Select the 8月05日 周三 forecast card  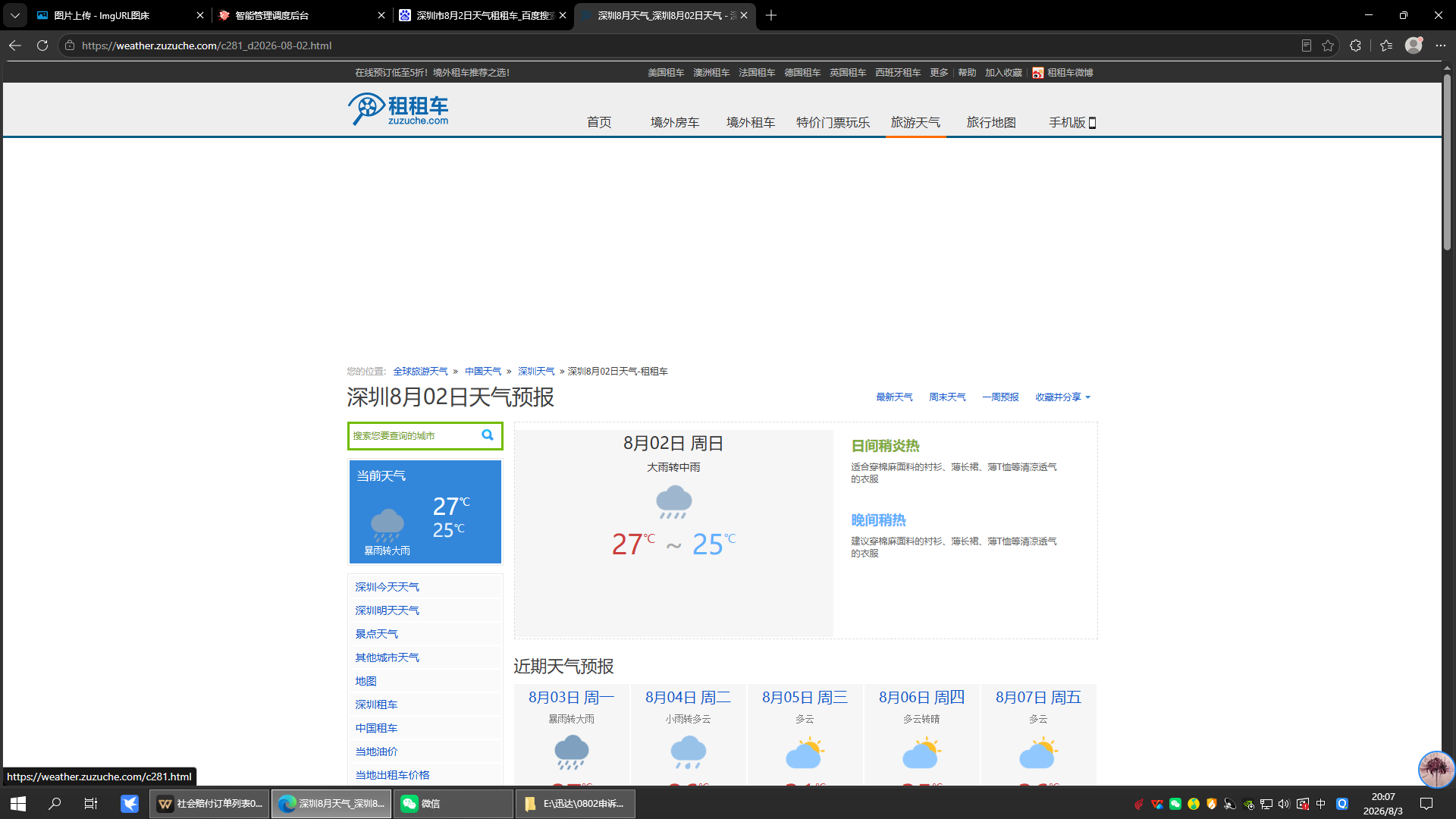click(x=805, y=735)
